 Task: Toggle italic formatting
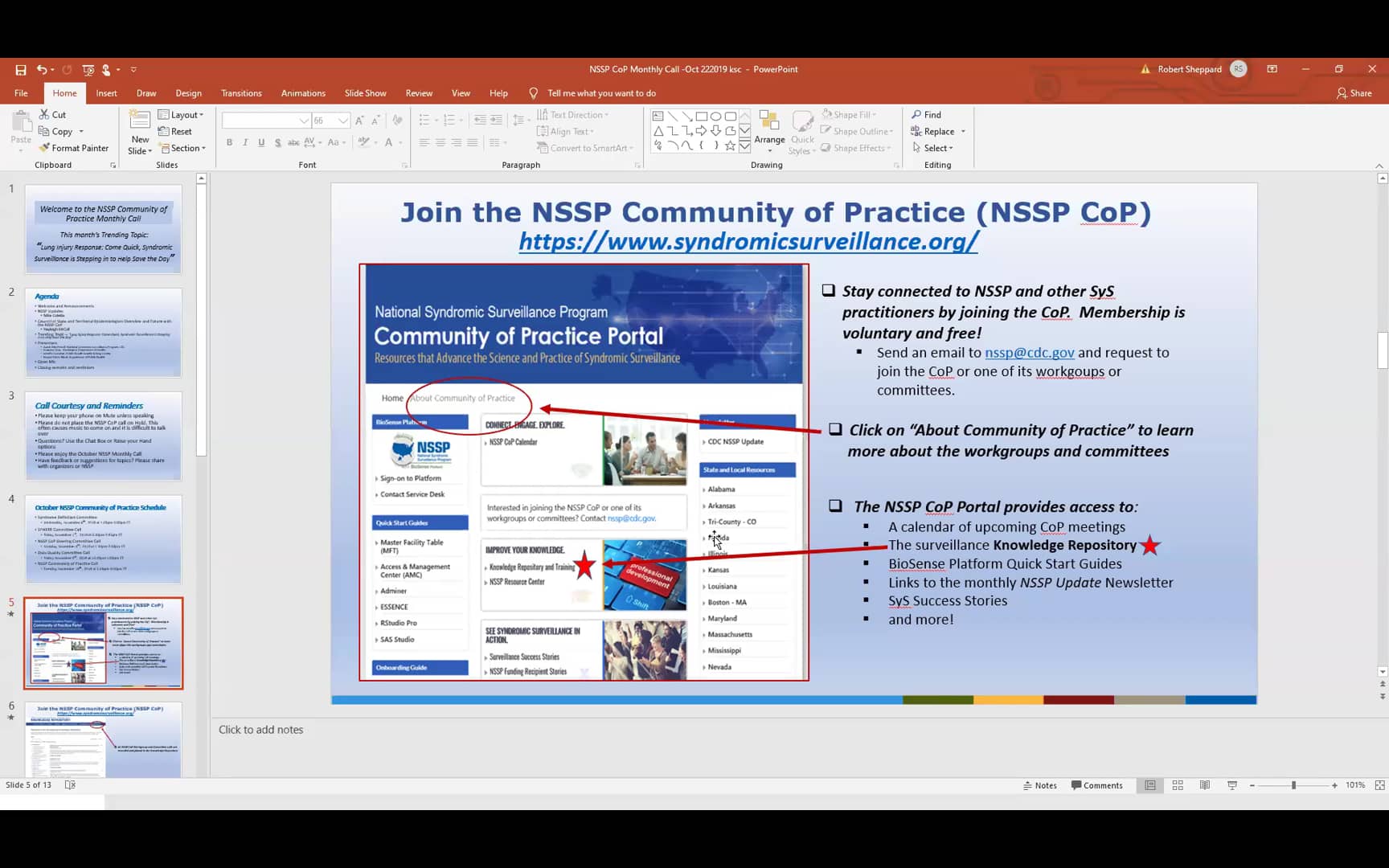(245, 143)
